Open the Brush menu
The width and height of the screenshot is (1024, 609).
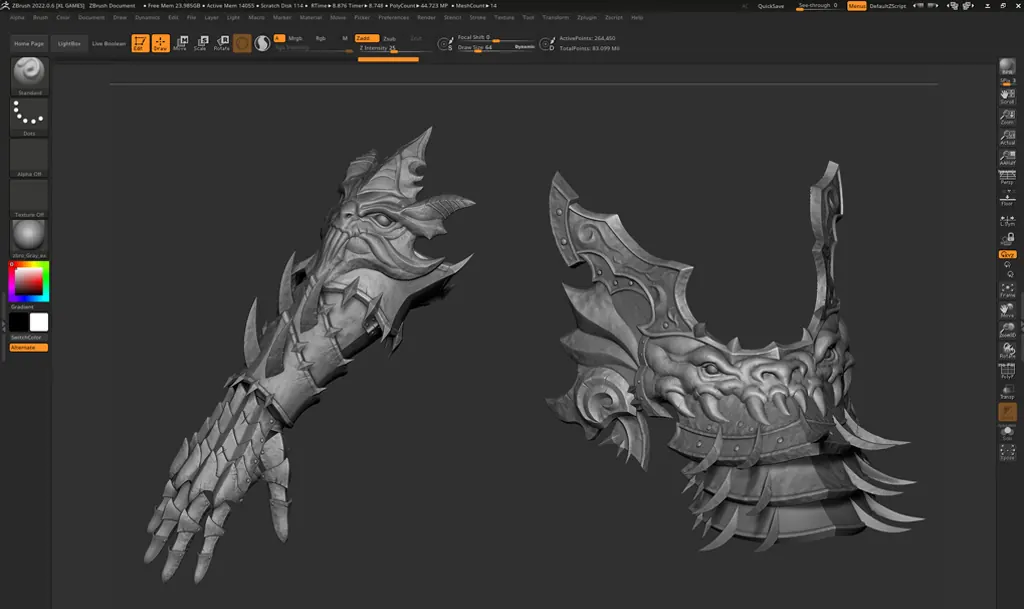tap(40, 18)
